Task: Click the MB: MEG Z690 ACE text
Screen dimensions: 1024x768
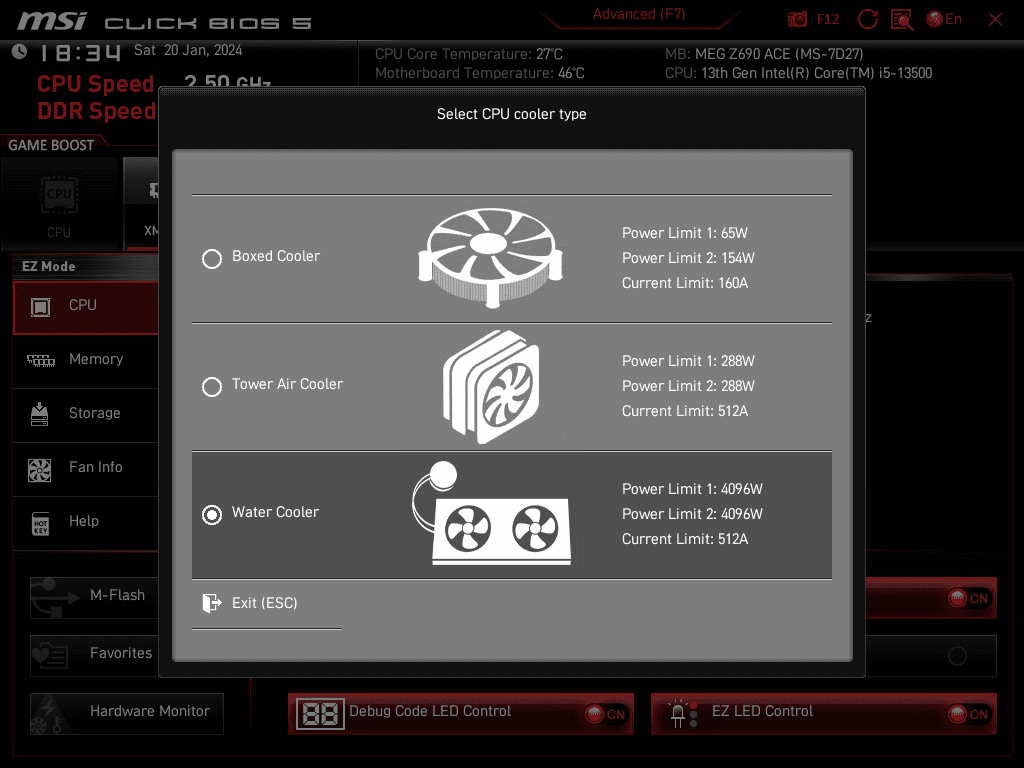Action: pyautogui.click(x=764, y=54)
